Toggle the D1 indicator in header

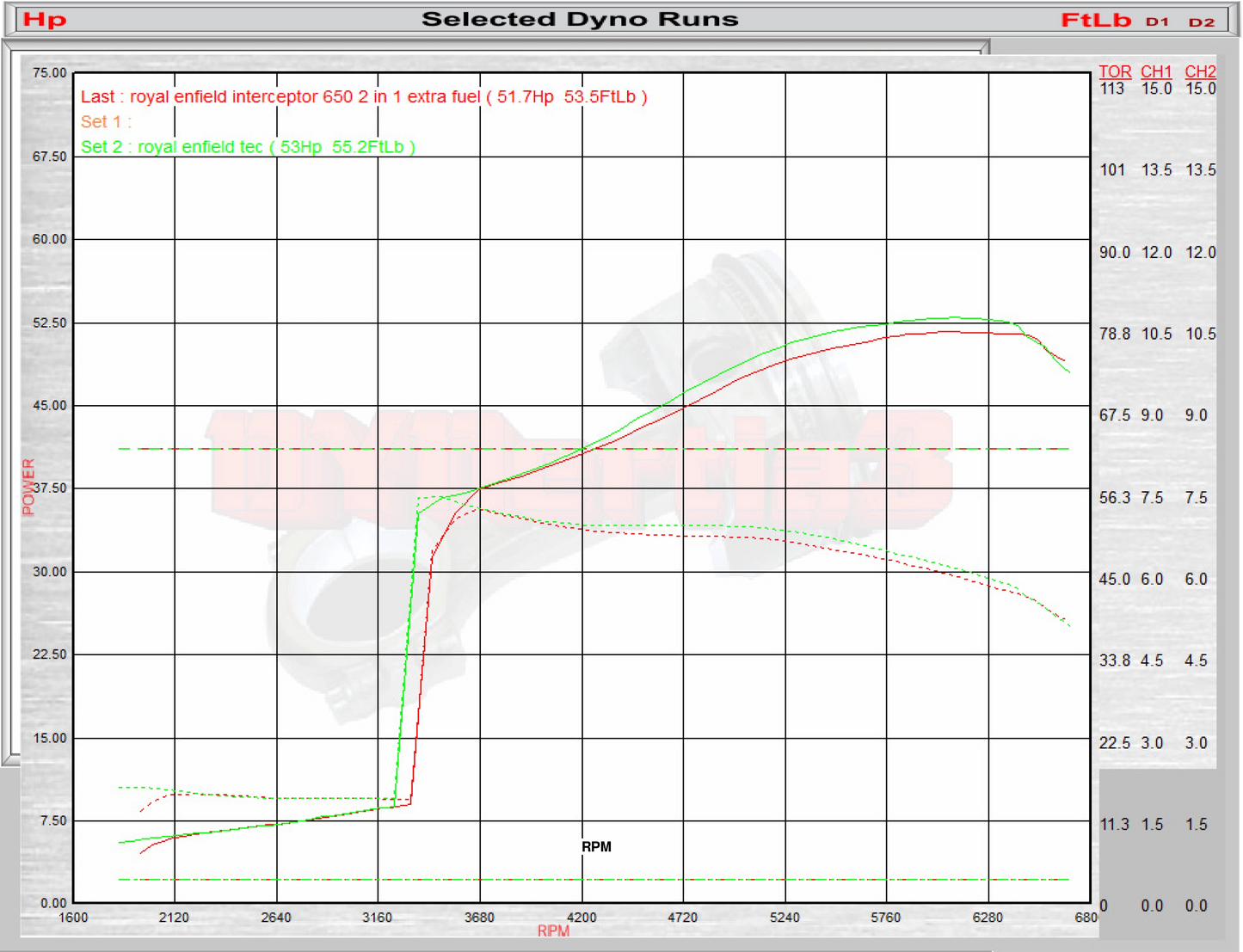click(x=1157, y=21)
